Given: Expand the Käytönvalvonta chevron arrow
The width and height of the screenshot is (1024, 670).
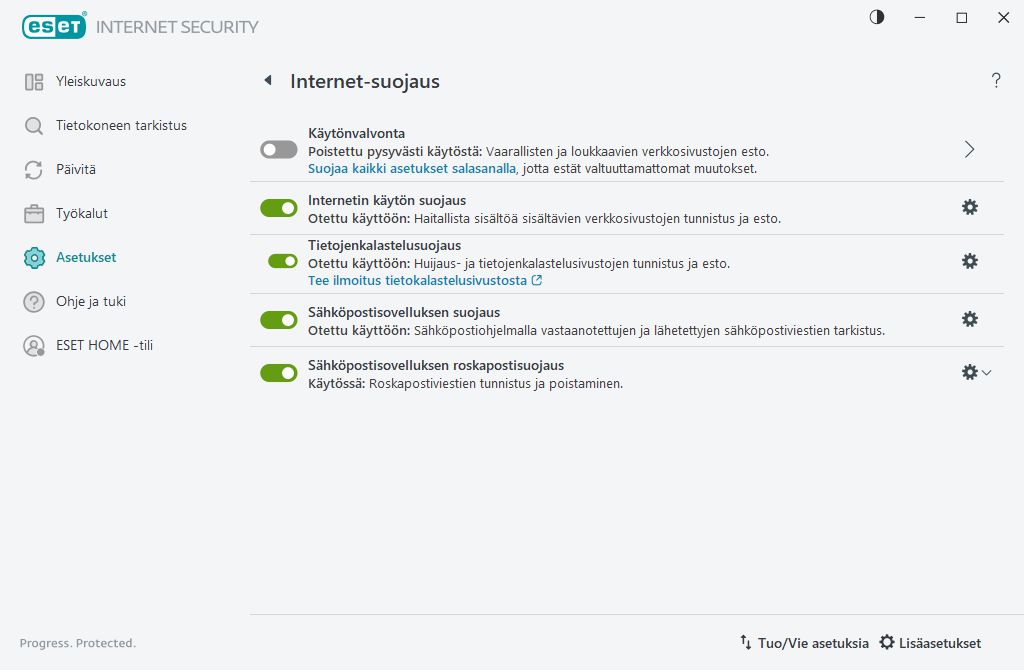Looking at the screenshot, I should click(x=969, y=149).
